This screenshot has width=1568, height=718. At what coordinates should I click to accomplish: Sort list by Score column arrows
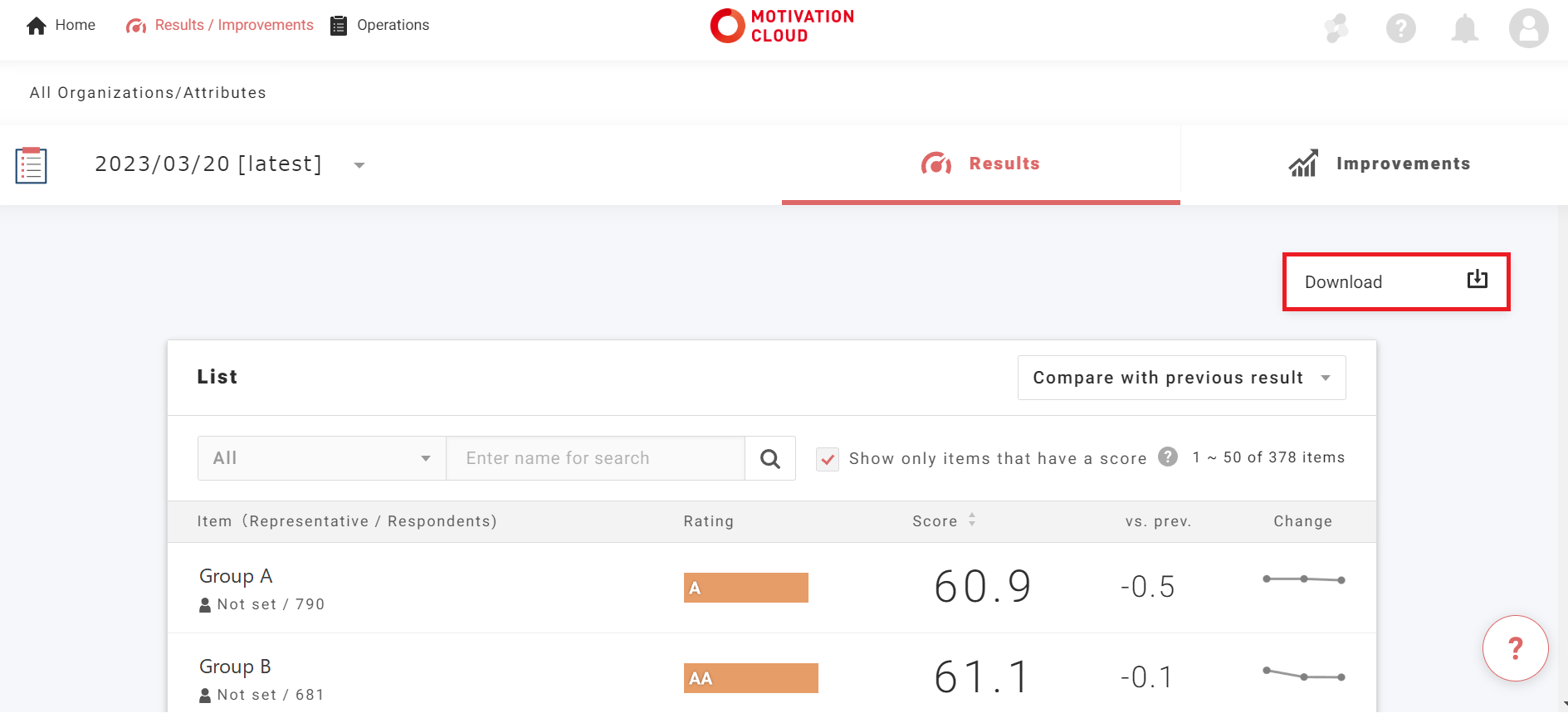click(x=972, y=520)
